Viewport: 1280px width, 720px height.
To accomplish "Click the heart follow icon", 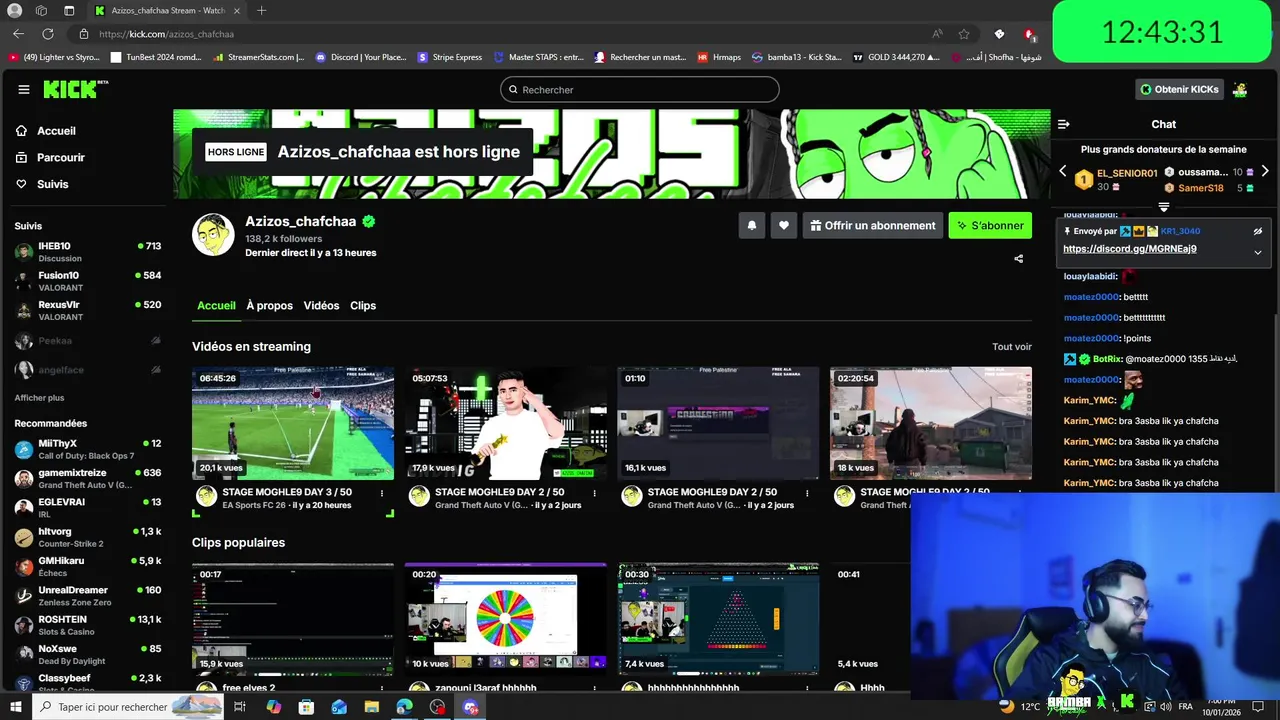I will (784, 225).
